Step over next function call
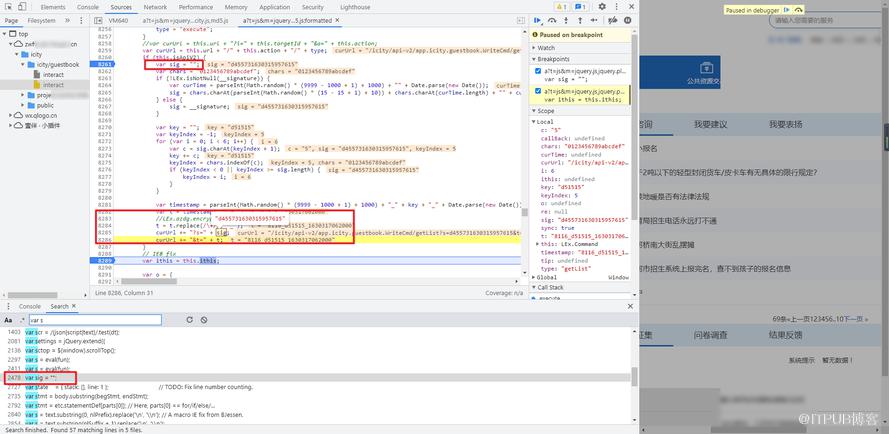Screen dimensions: 889x434 [x=552, y=20]
